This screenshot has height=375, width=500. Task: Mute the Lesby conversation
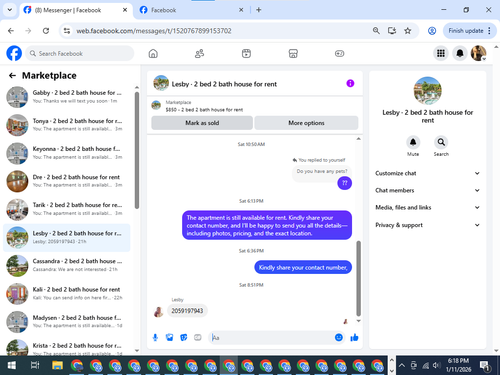[x=413, y=142]
